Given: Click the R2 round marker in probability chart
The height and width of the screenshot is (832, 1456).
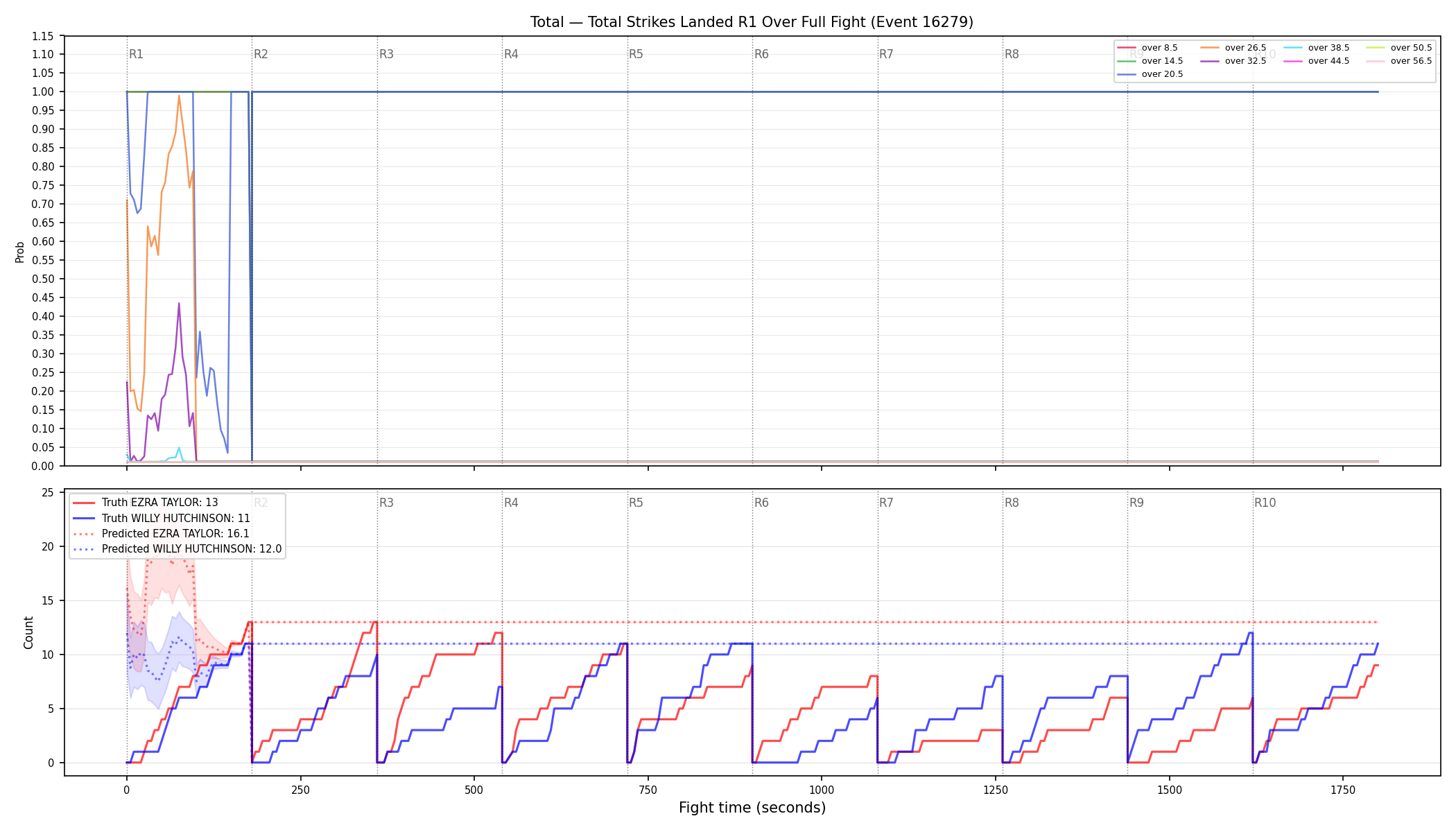Looking at the screenshot, I should pos(261,54).
